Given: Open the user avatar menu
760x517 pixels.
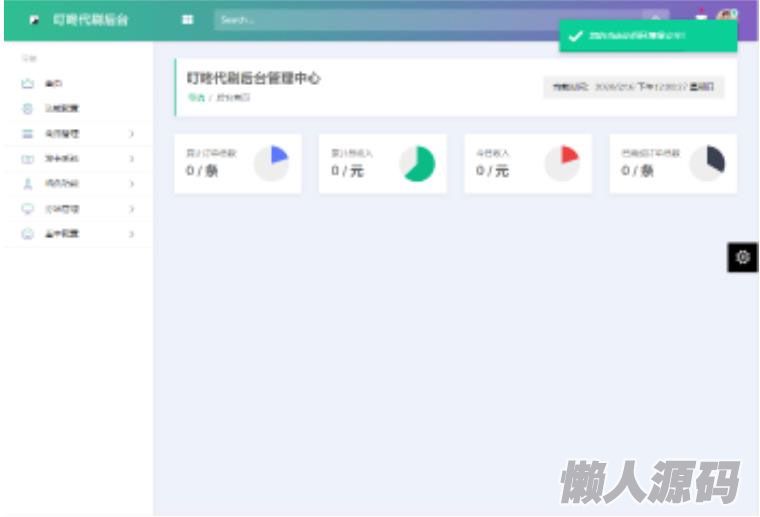Looking at the screenshot, I should click(727, 16).
